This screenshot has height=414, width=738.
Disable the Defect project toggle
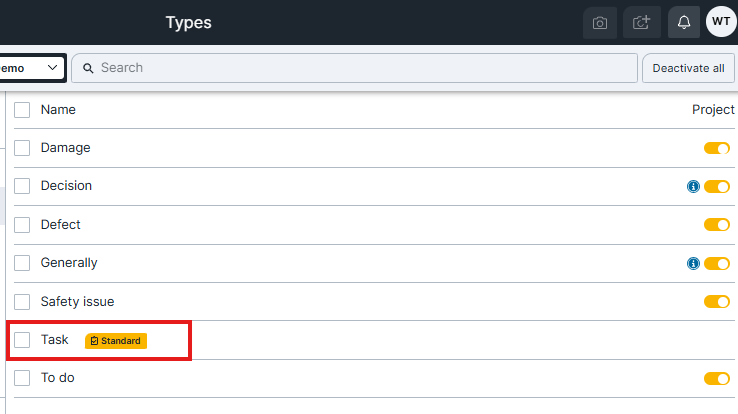[717, 225]
